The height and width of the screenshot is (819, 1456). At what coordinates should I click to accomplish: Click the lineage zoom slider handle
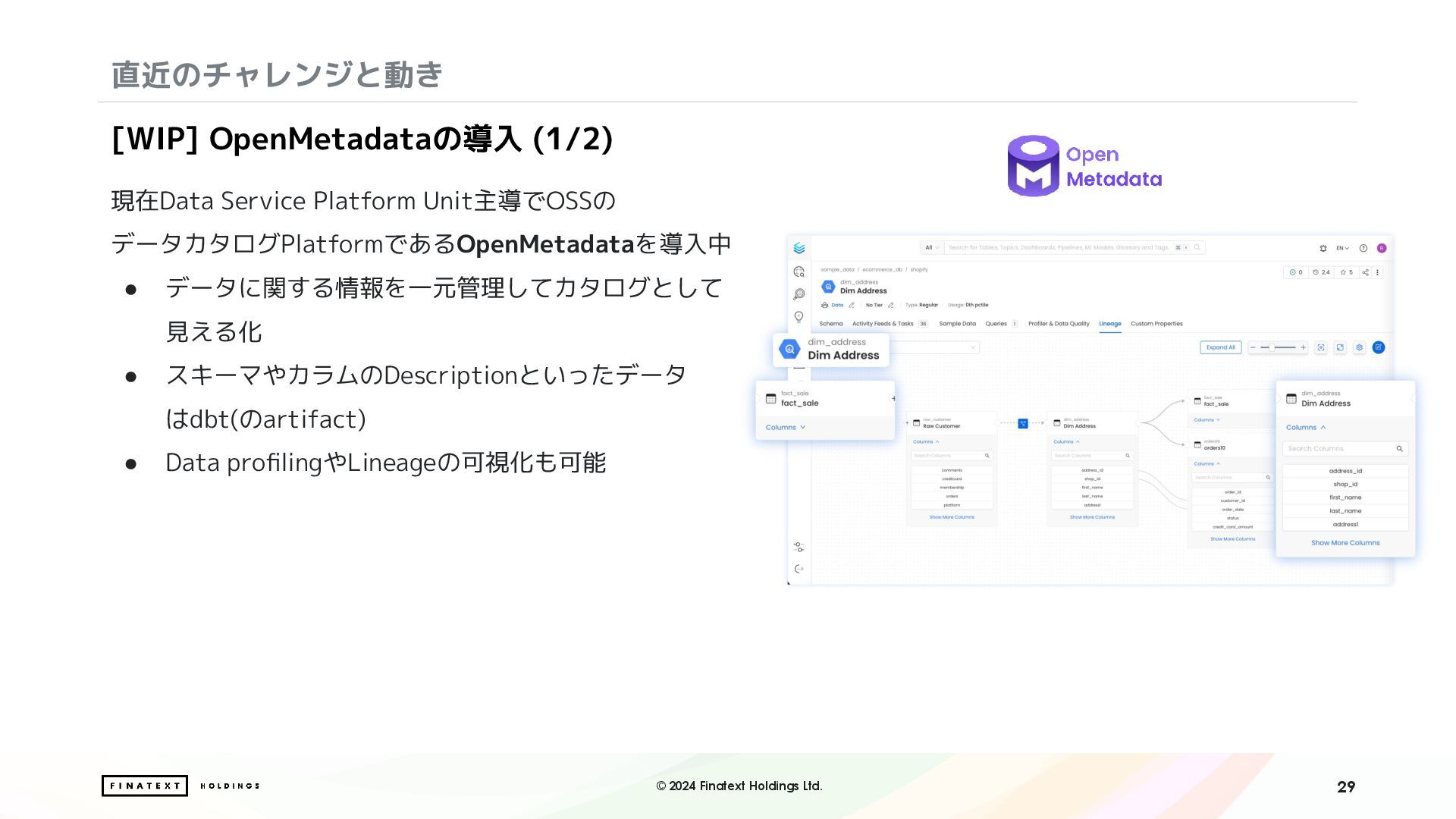1272,347
